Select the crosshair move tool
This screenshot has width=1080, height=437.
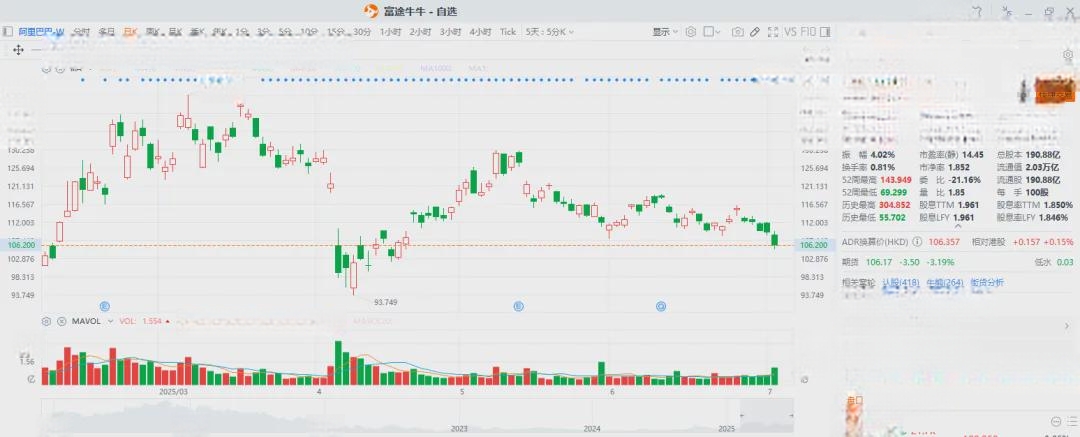pos(19,50)
